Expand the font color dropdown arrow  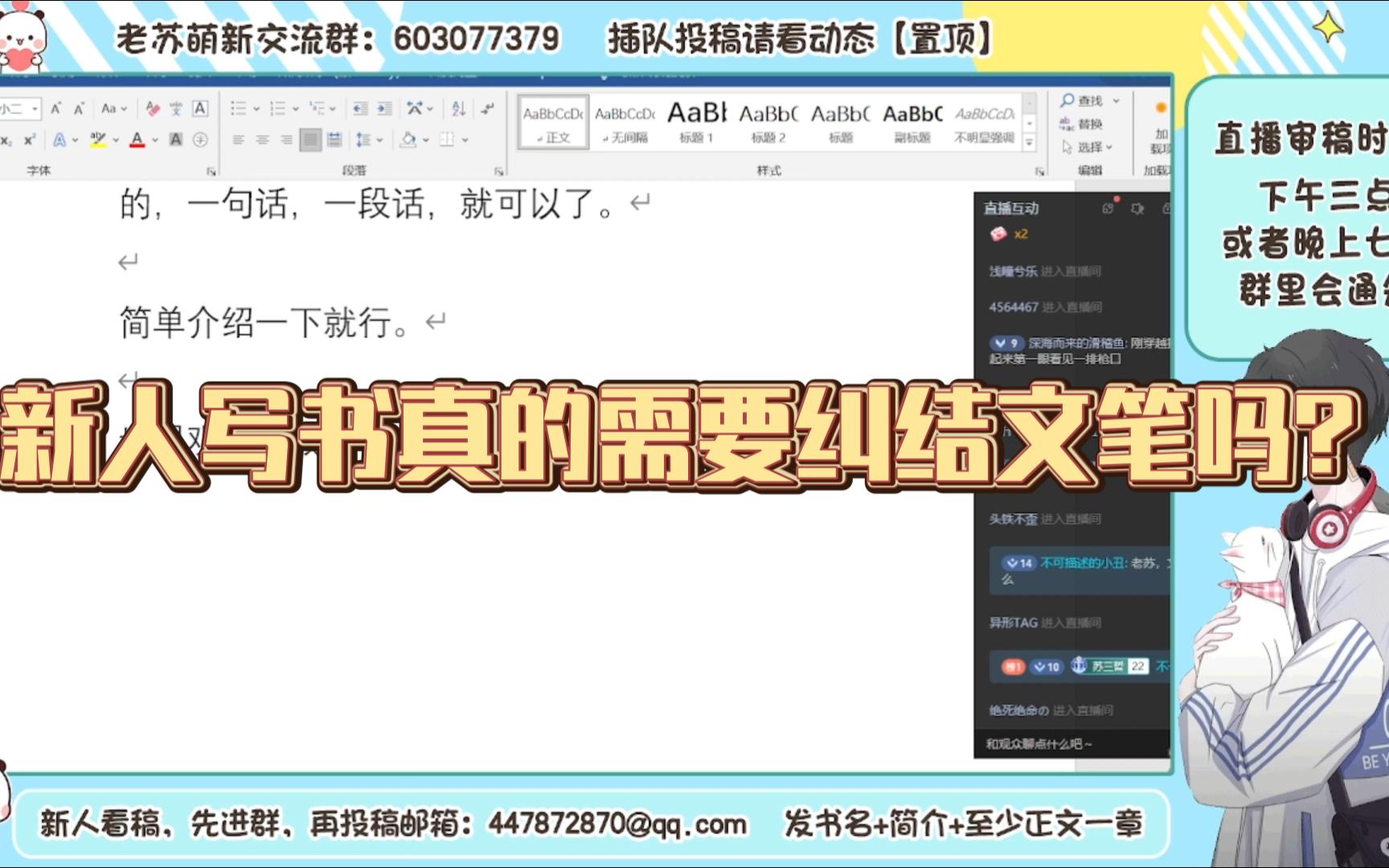154,140
